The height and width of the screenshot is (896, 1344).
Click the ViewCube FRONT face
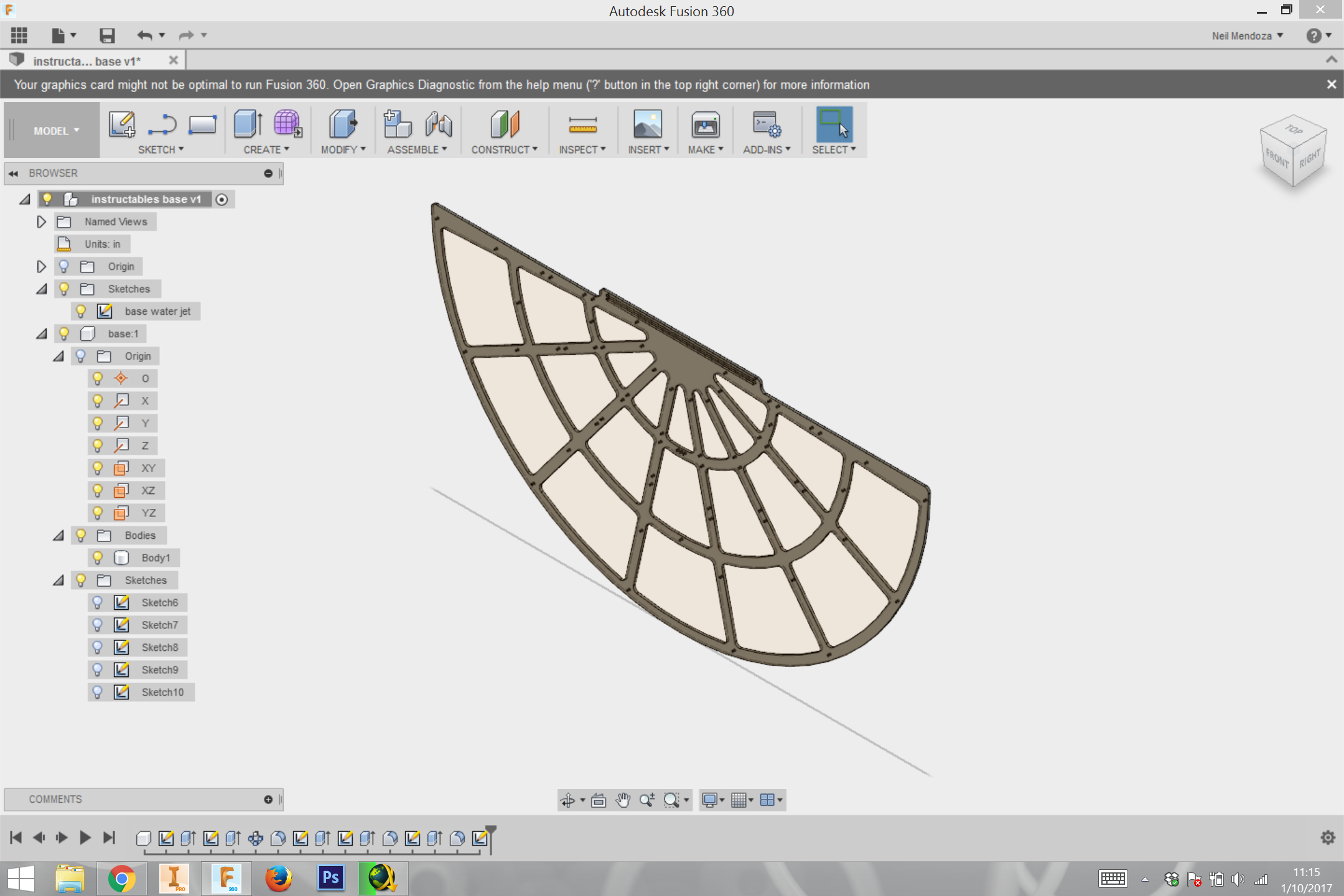pos(1277,159)
